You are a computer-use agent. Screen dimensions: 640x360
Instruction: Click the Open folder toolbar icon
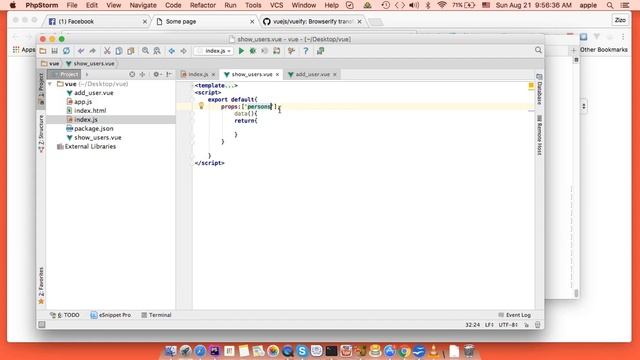(x=43, y=51)
